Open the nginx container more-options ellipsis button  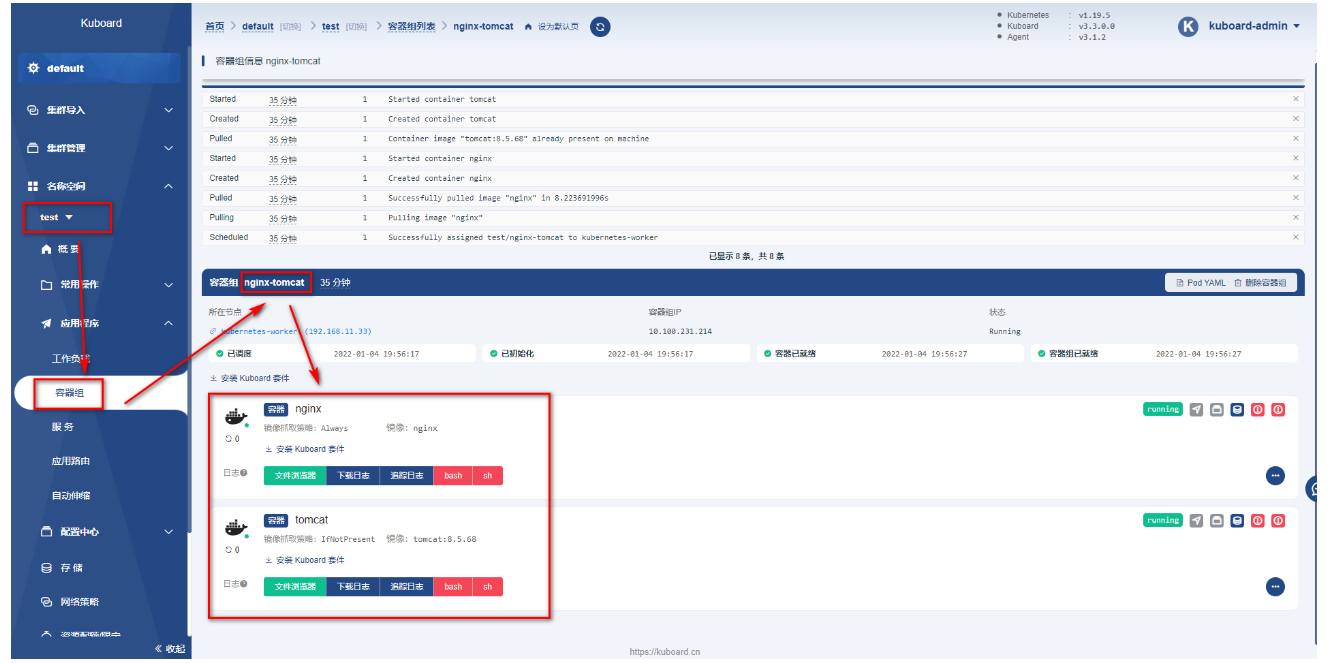(1275, 476)
